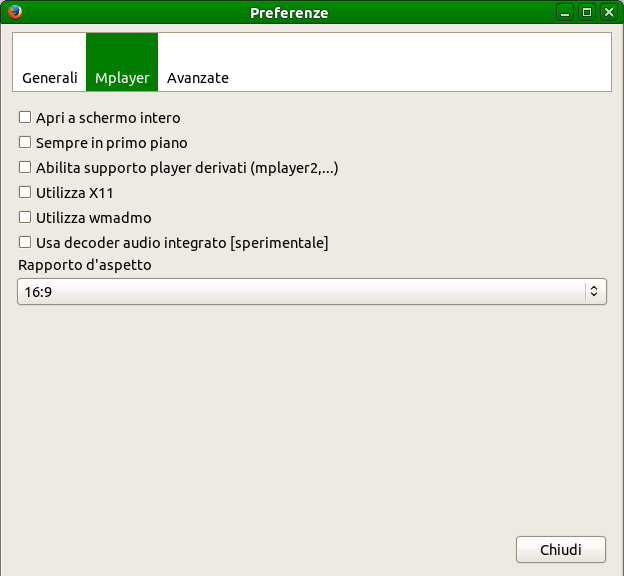Click the empty tab strip right of Avanzate
Viewport: 624px width, 576px height.
point(420,62)
